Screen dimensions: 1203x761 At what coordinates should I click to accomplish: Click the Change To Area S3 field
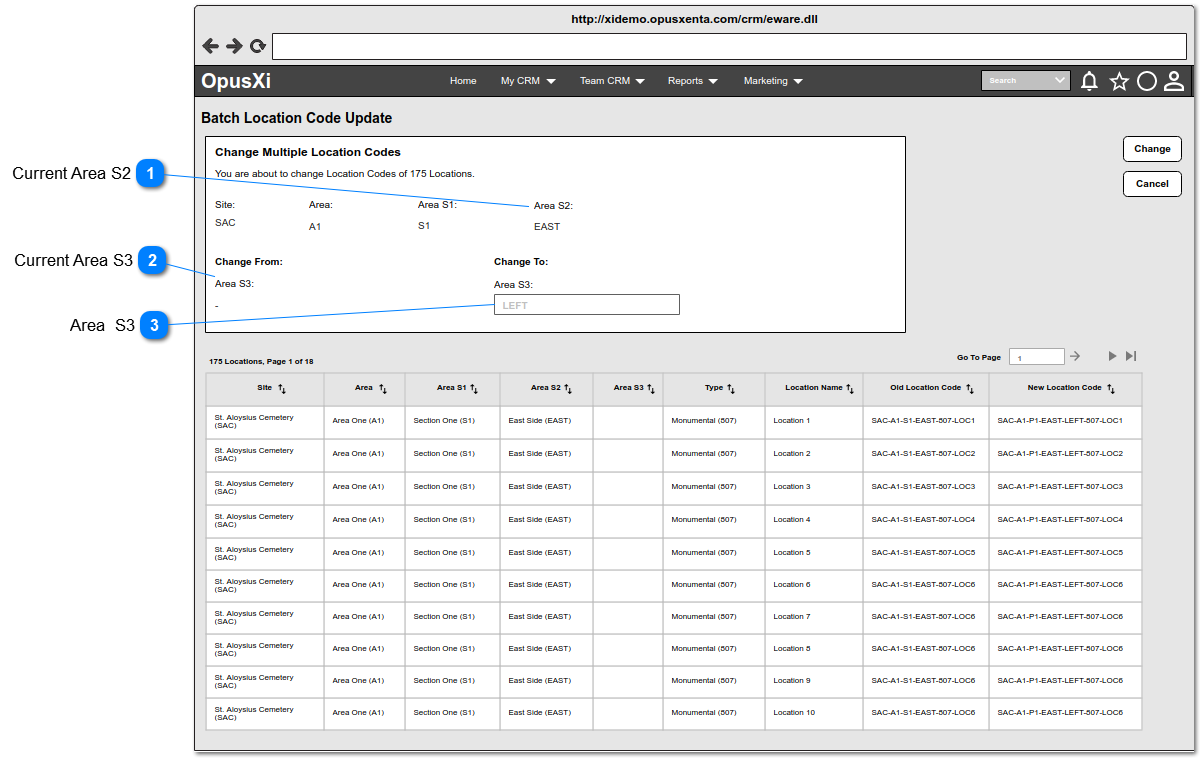[x=587, y=305]
